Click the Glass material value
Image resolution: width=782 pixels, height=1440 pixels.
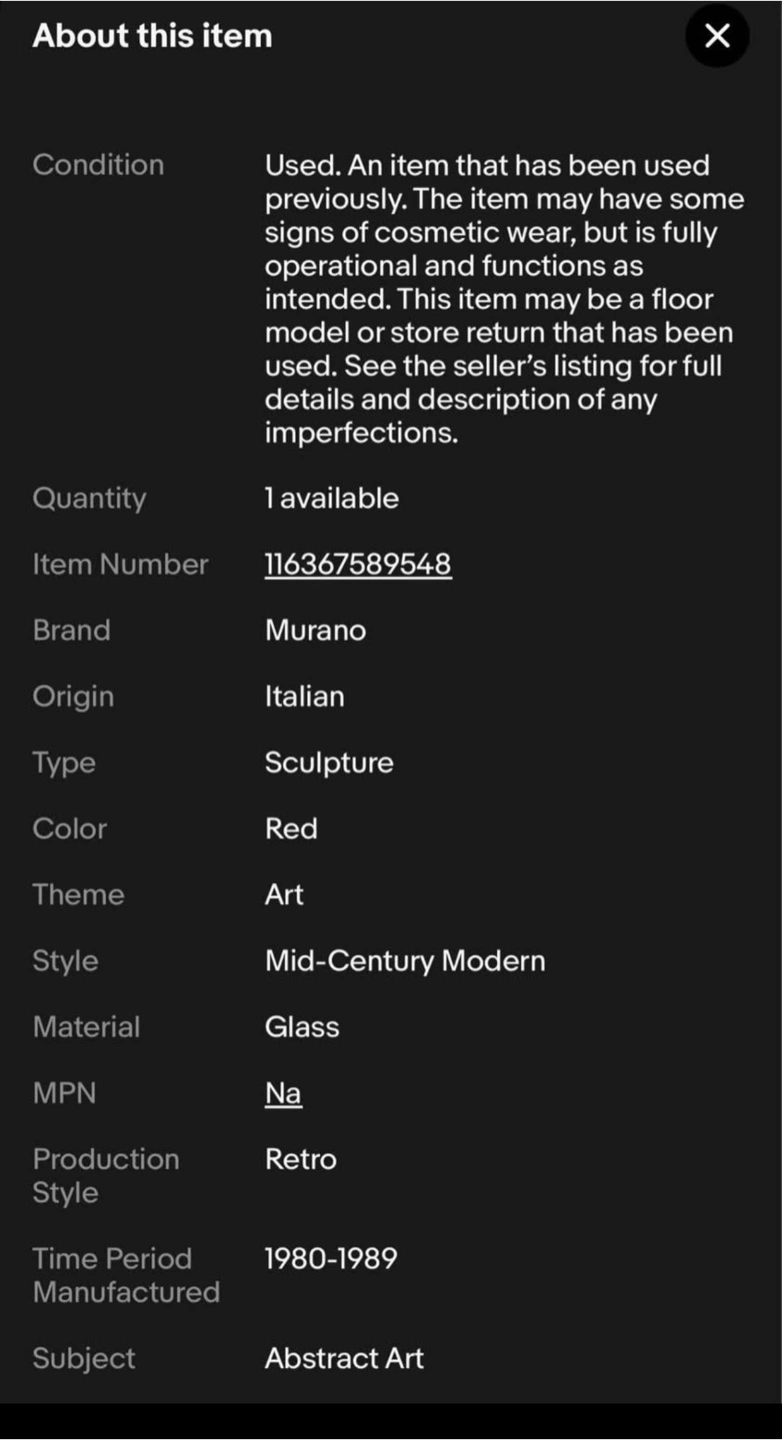[302, 1027]
